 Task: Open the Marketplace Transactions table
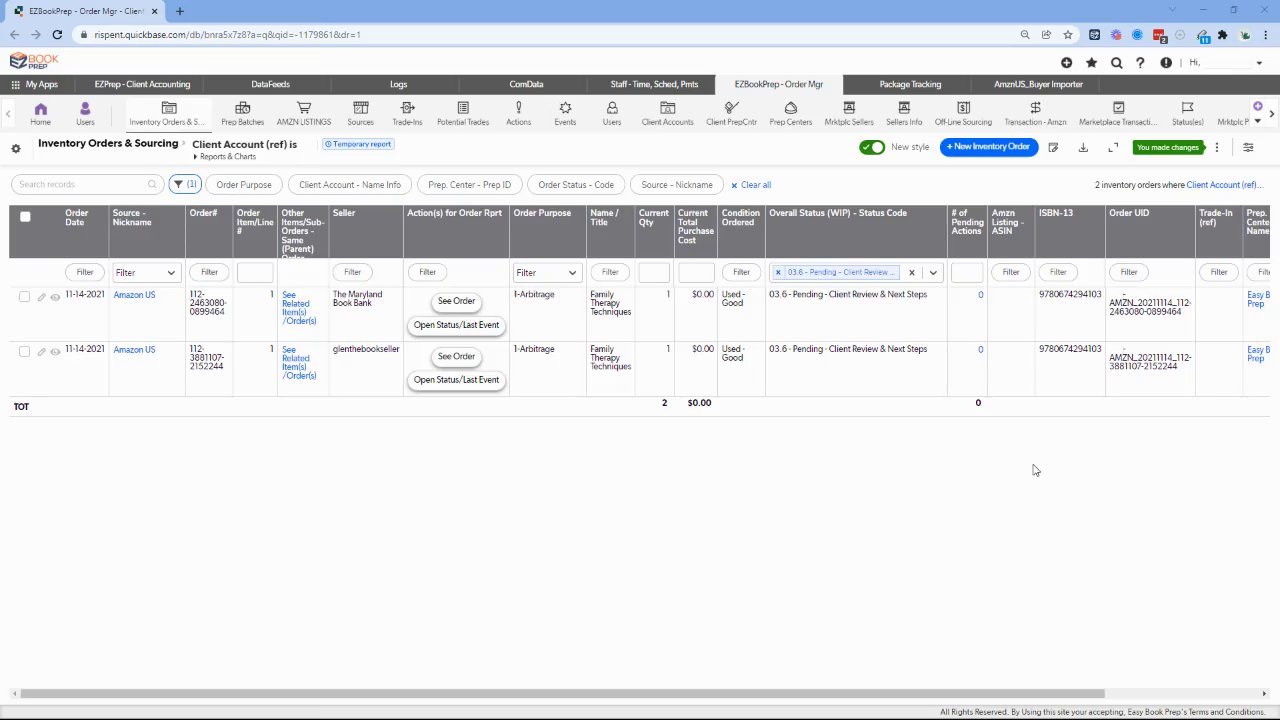(1118, 114)
